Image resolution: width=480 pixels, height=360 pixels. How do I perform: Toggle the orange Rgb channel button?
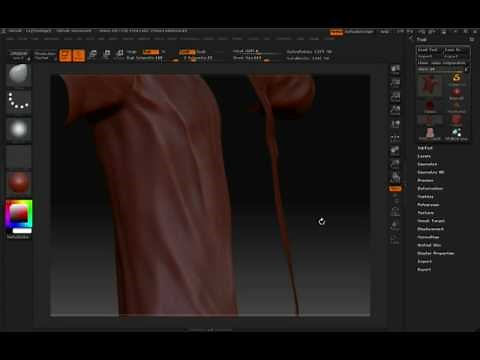click(151, 52)
